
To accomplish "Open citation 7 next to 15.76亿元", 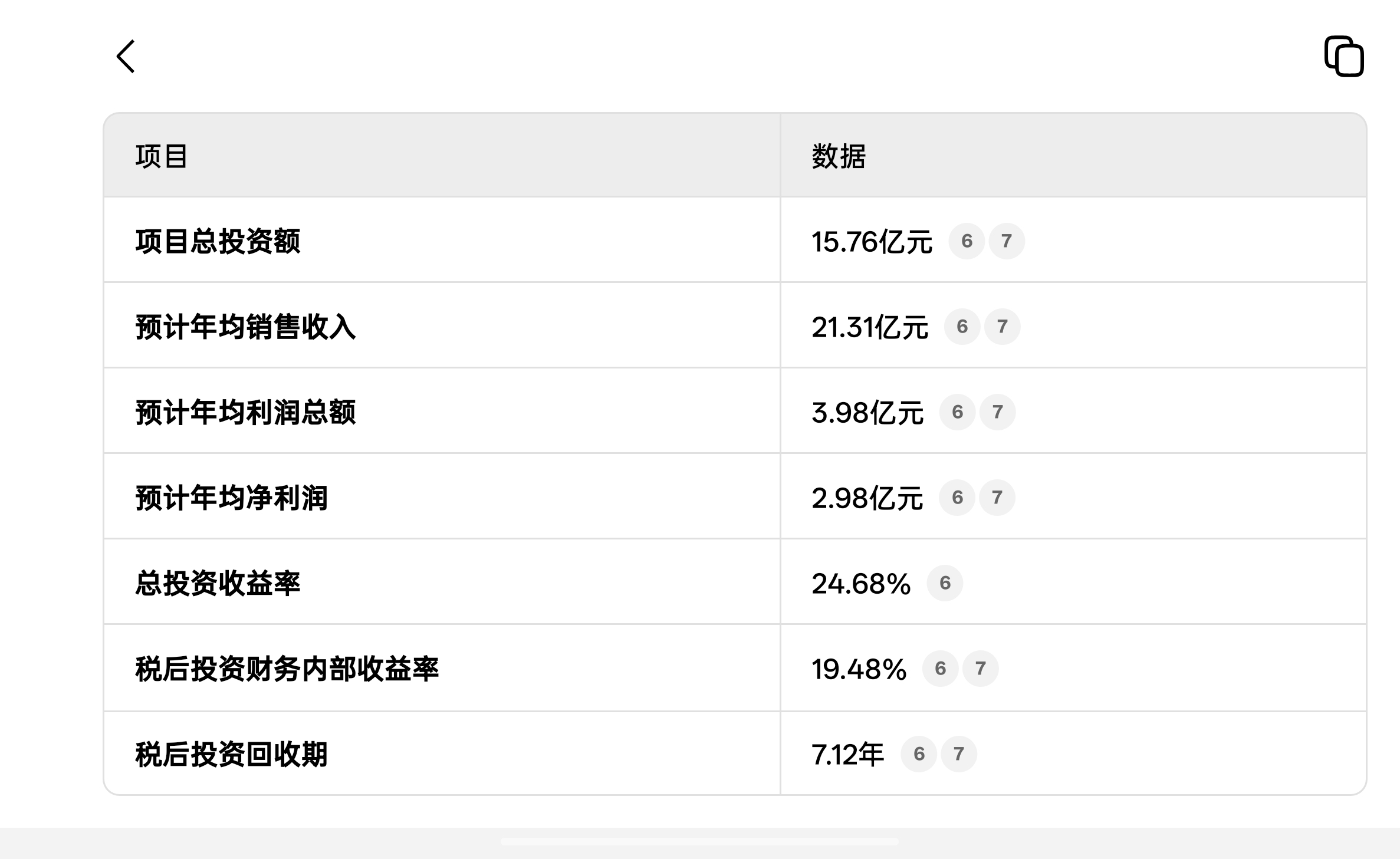I will pos(1007,241).
